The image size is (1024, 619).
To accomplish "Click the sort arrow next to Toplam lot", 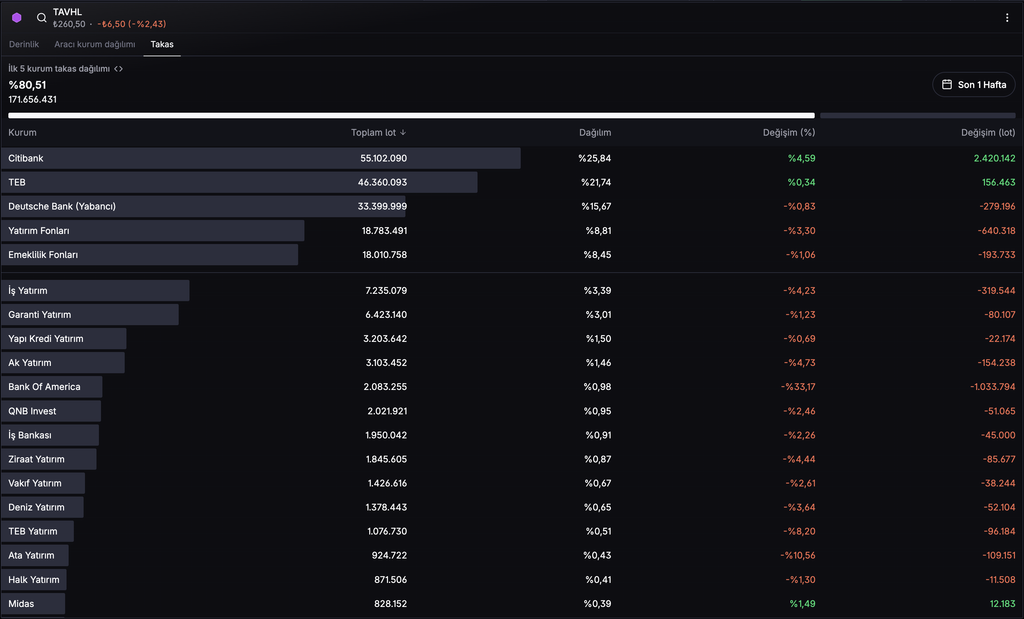I will (403, 133).
